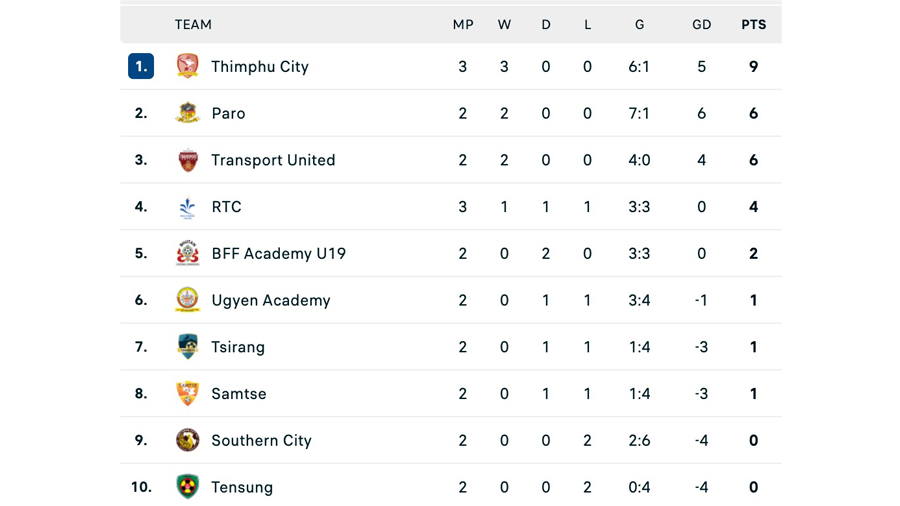Click the Tensung team crest
Screen dimensions: 900x506
pos(188,486)
